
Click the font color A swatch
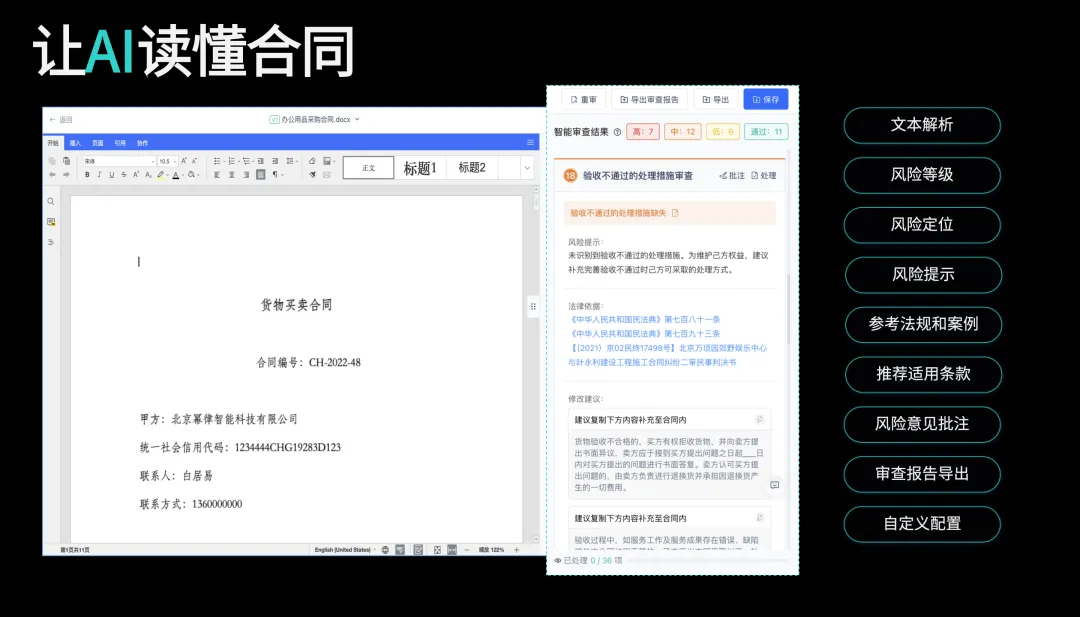tap(176, 175)
